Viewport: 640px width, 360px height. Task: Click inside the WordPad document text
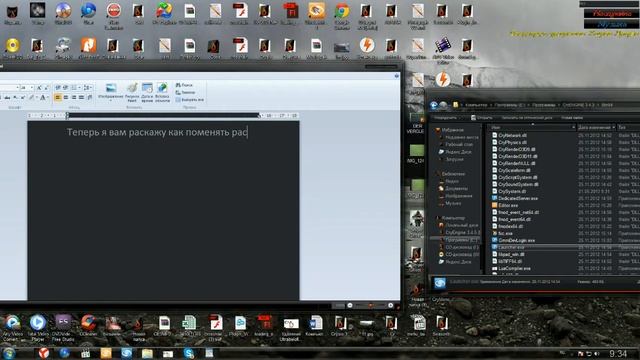[x=157, y=132]
